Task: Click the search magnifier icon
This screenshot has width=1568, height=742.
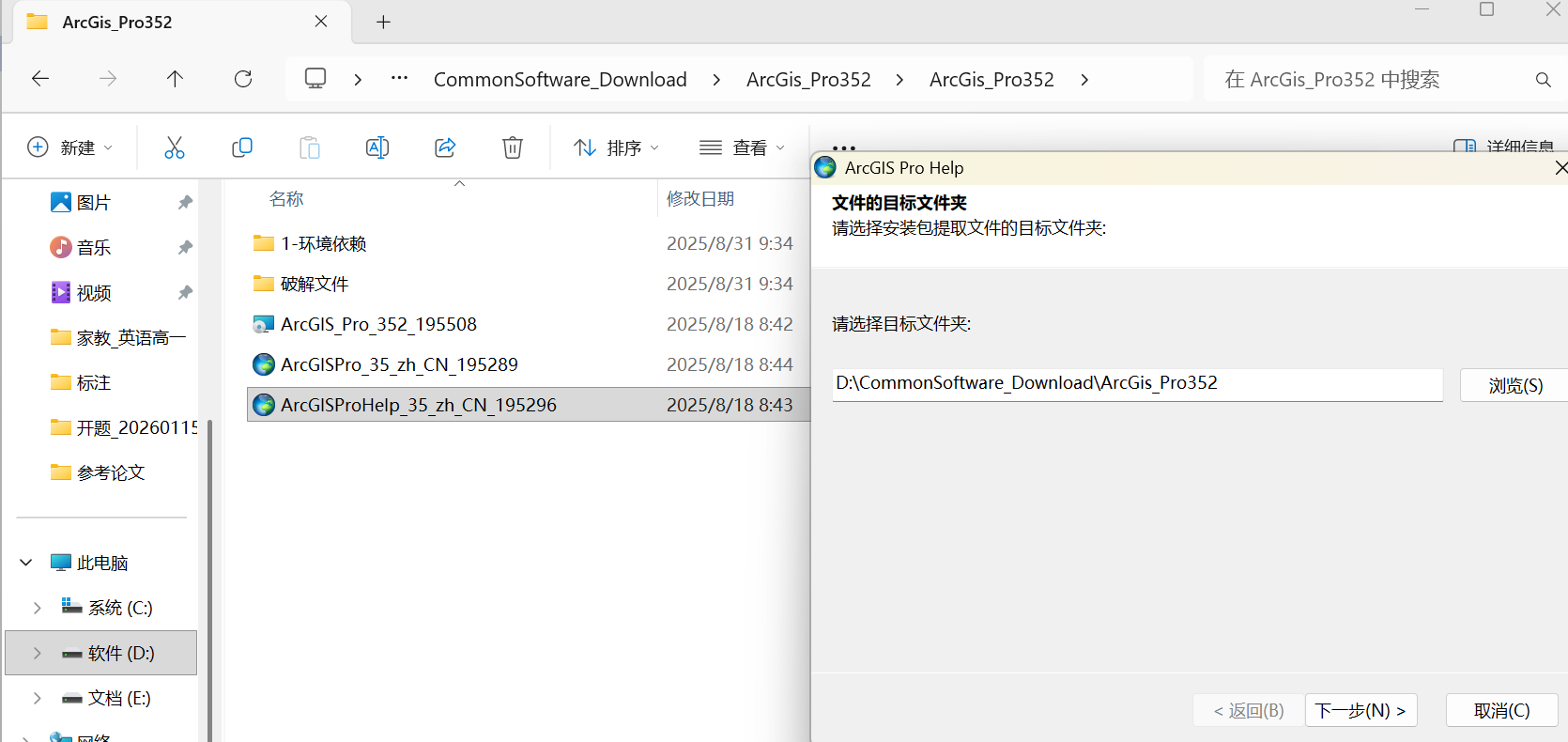Action: [1543, 80]
